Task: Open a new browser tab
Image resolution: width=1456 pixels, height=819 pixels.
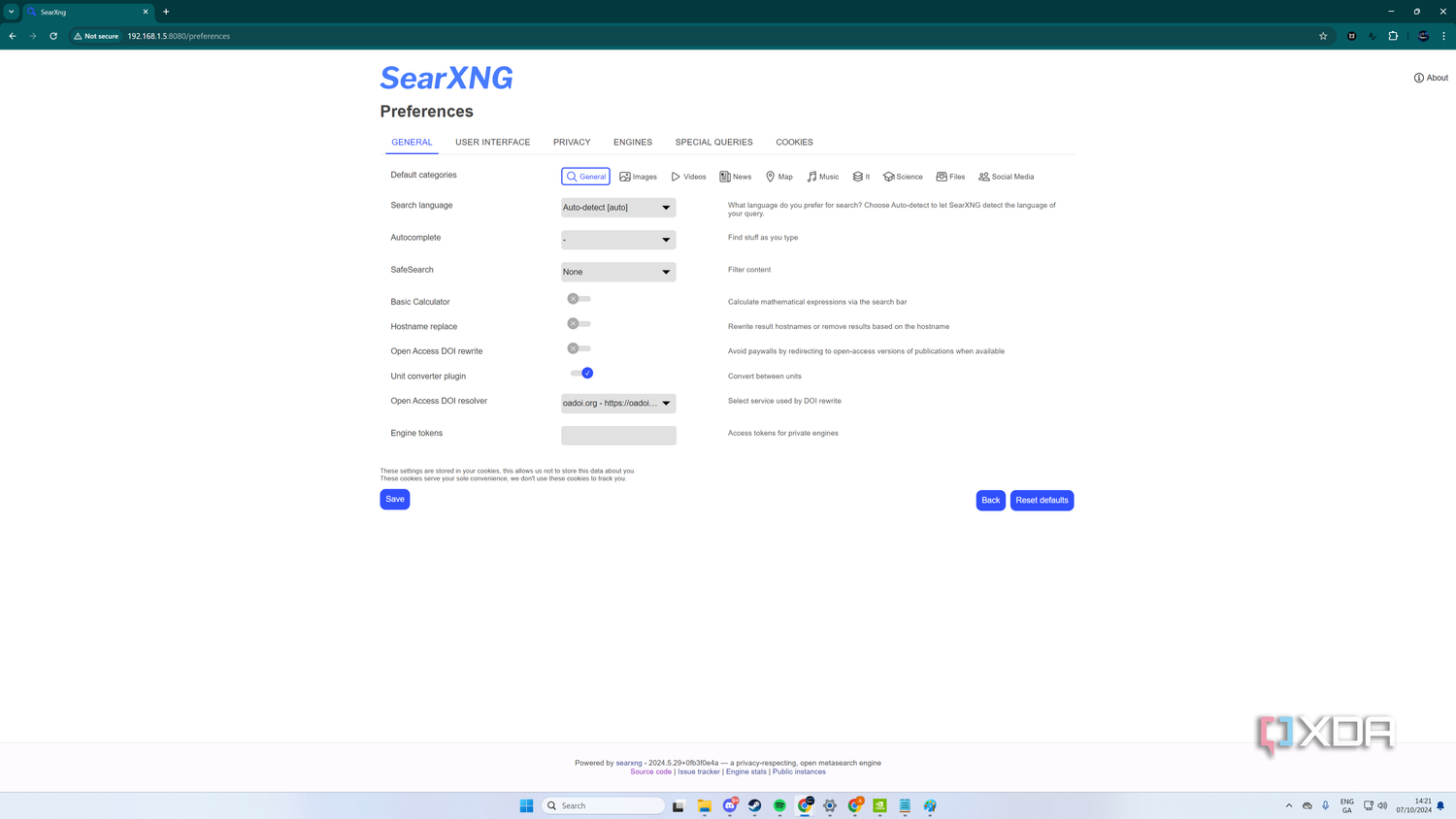Action: click(166, 12)
